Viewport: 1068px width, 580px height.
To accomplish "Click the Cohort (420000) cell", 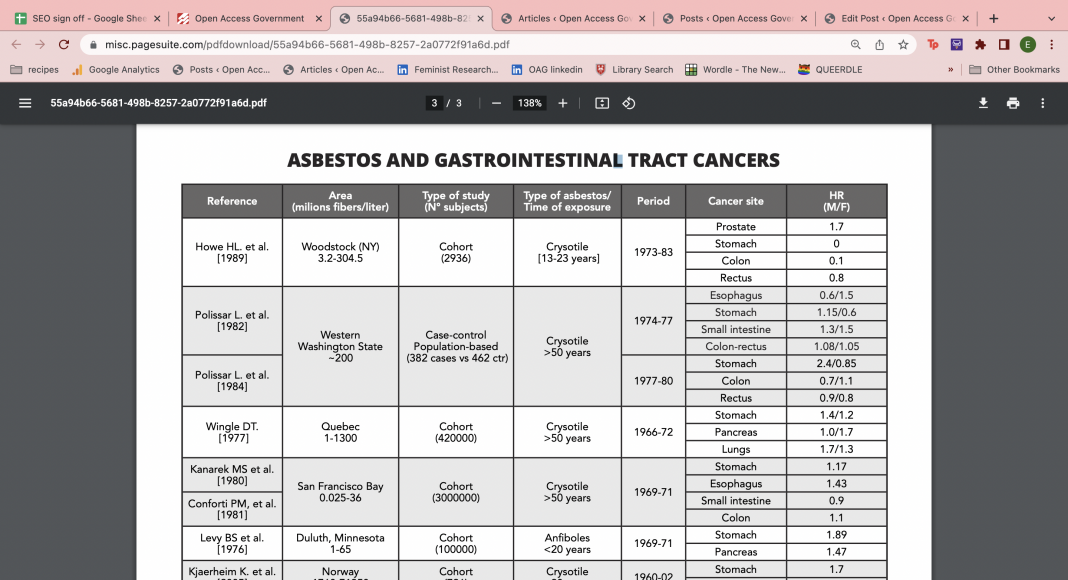I will 456,432.
